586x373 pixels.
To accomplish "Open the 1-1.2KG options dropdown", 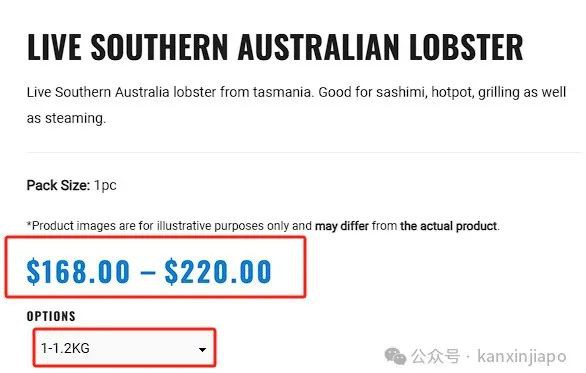I will [x=124, y=348].
